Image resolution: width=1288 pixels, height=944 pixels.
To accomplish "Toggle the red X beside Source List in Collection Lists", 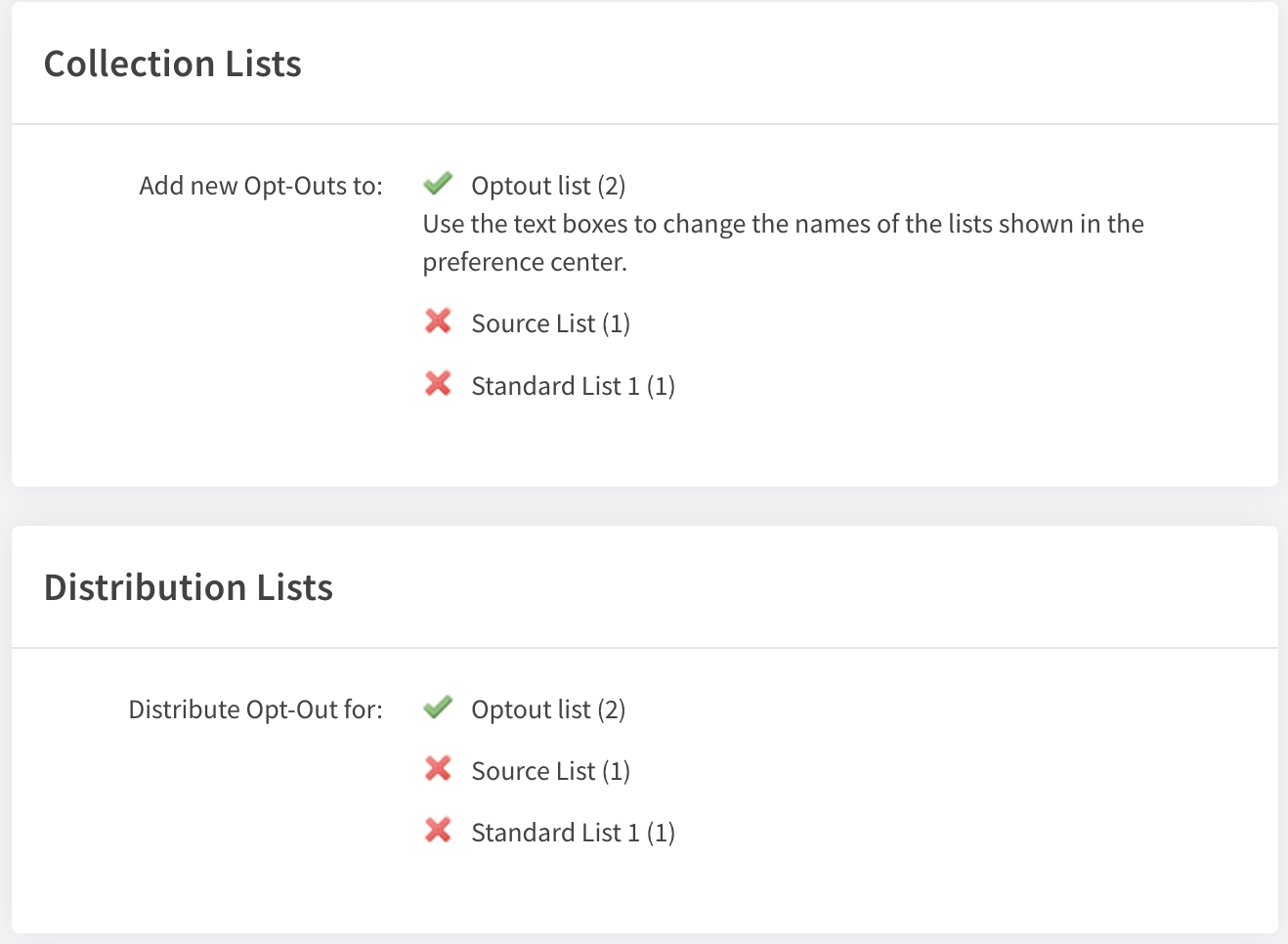I will (438, 321).
